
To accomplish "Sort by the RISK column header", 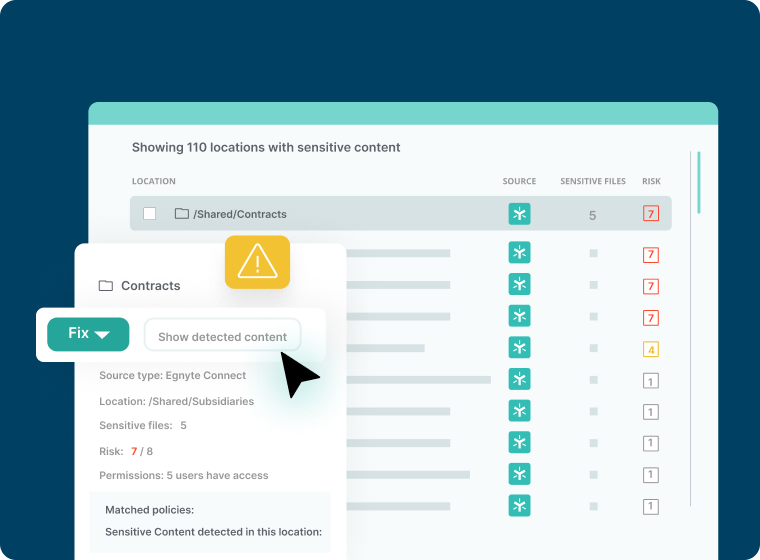I will 651,182.
